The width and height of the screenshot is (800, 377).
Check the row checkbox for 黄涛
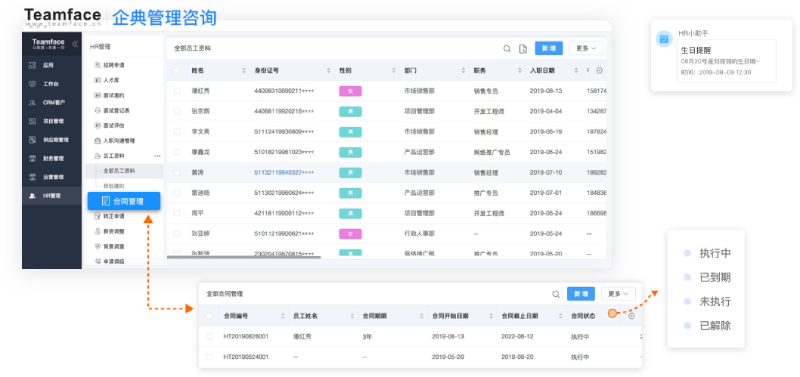click(x=177, y=172)
